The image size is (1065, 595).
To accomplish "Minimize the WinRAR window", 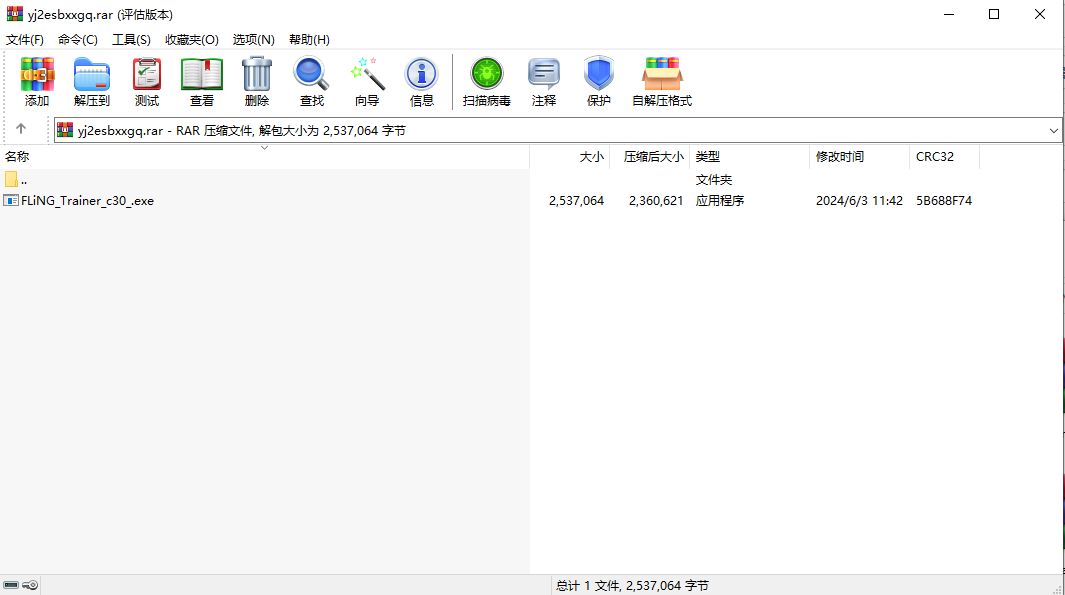I will tap(949, 14).
